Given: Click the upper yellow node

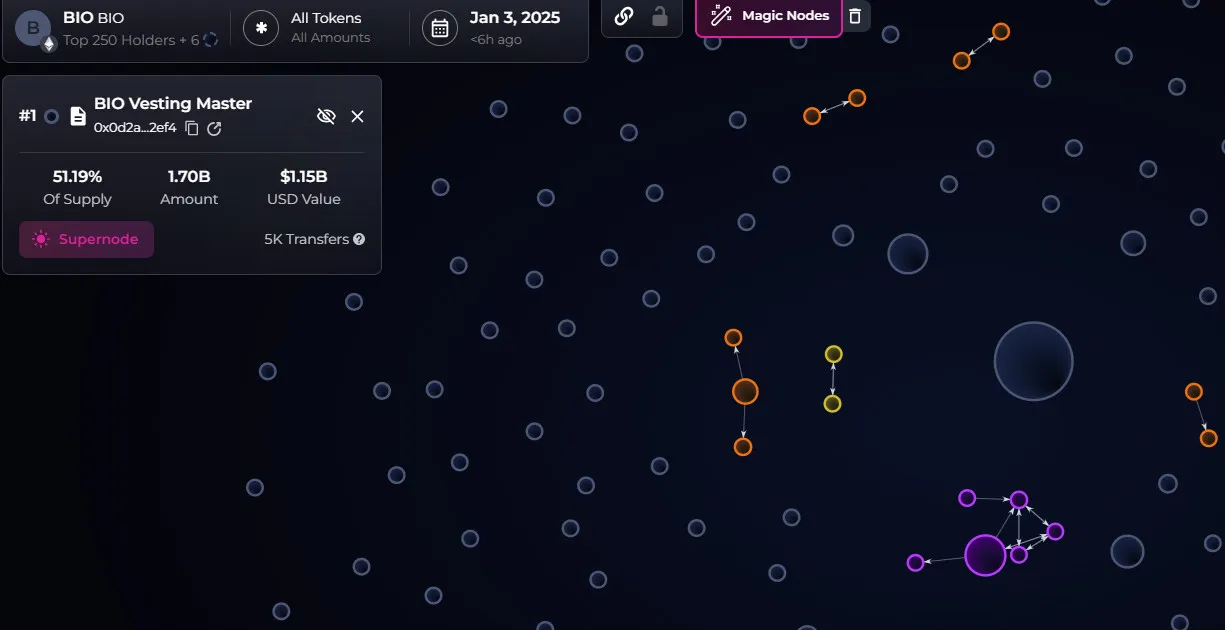Looking at the screenshot, I should (833, 354).
